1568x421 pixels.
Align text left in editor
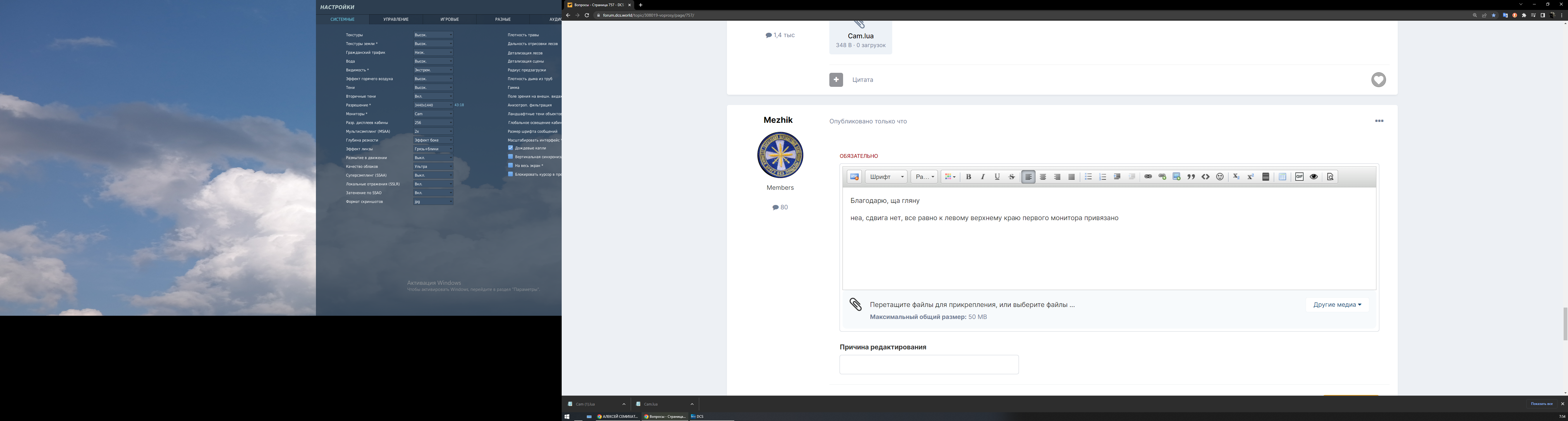(x=1028, y=177)
